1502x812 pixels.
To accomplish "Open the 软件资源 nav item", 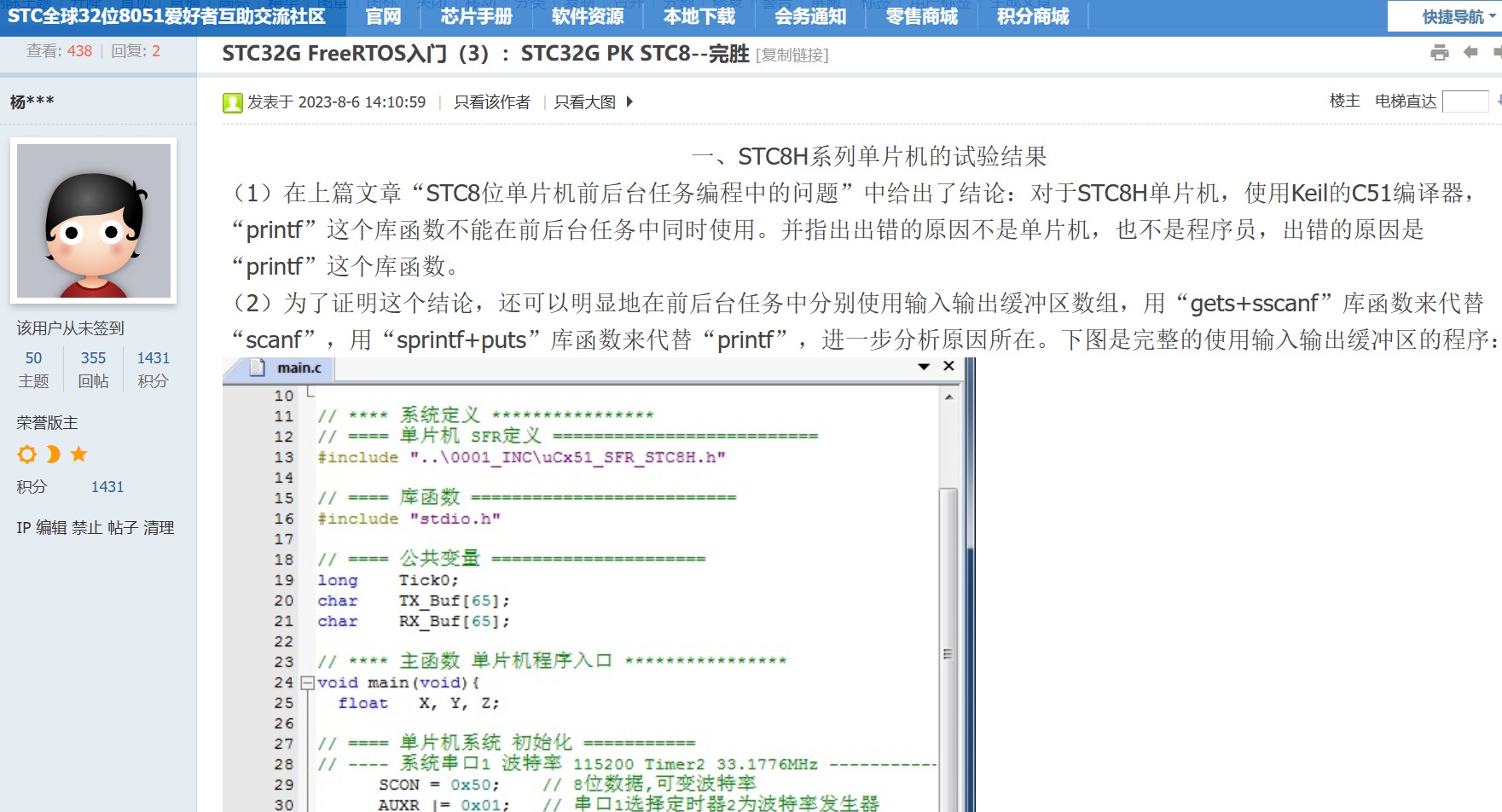I will coord(588,16).
